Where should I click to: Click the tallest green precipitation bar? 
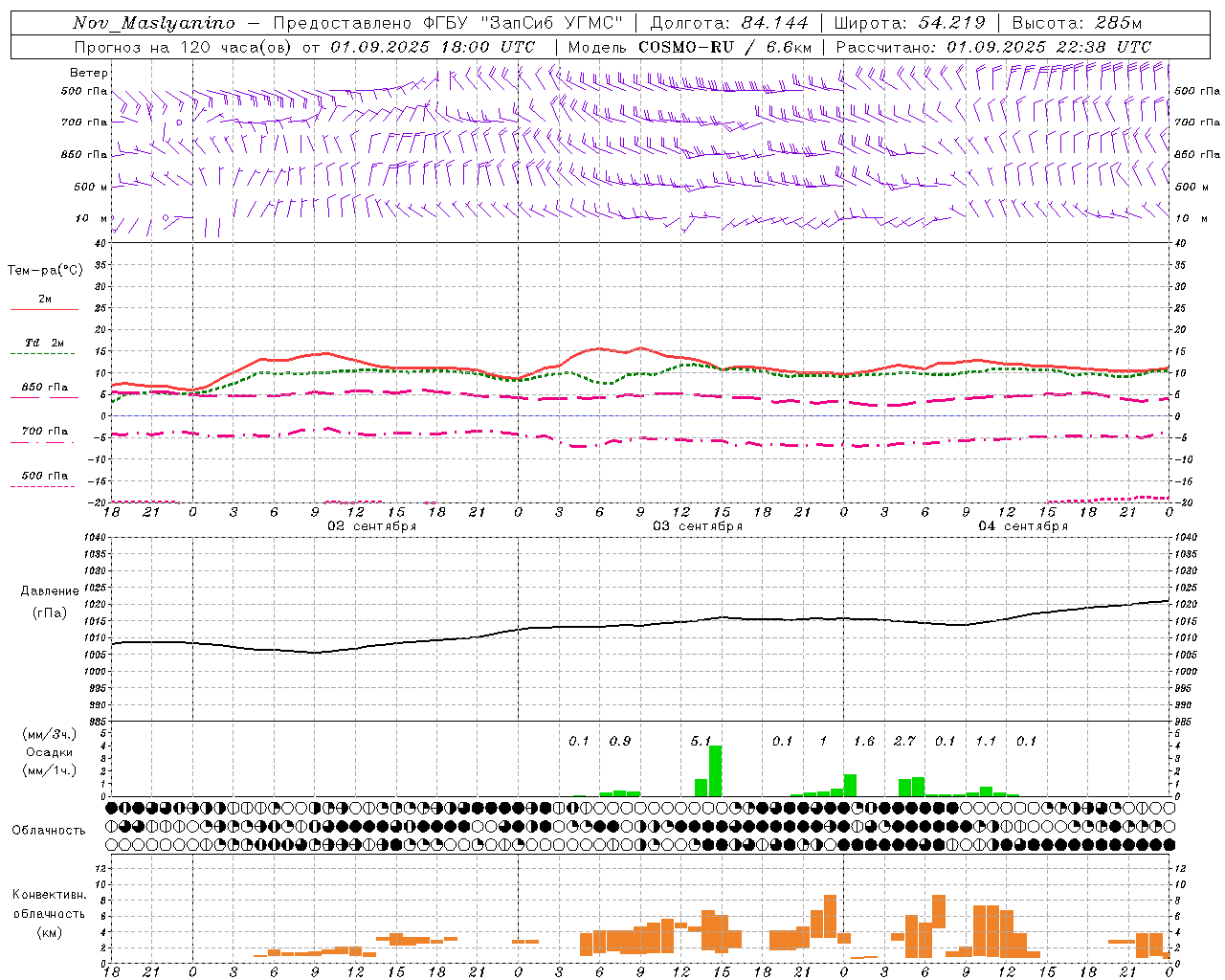click(x=715, y=771)
